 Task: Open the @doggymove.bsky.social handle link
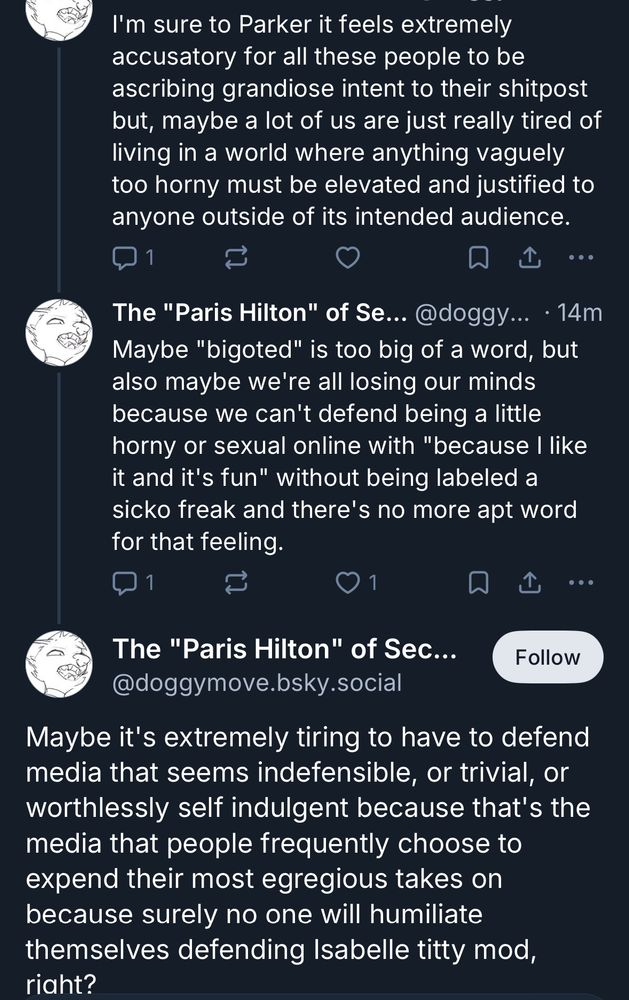tap(257, 683)
